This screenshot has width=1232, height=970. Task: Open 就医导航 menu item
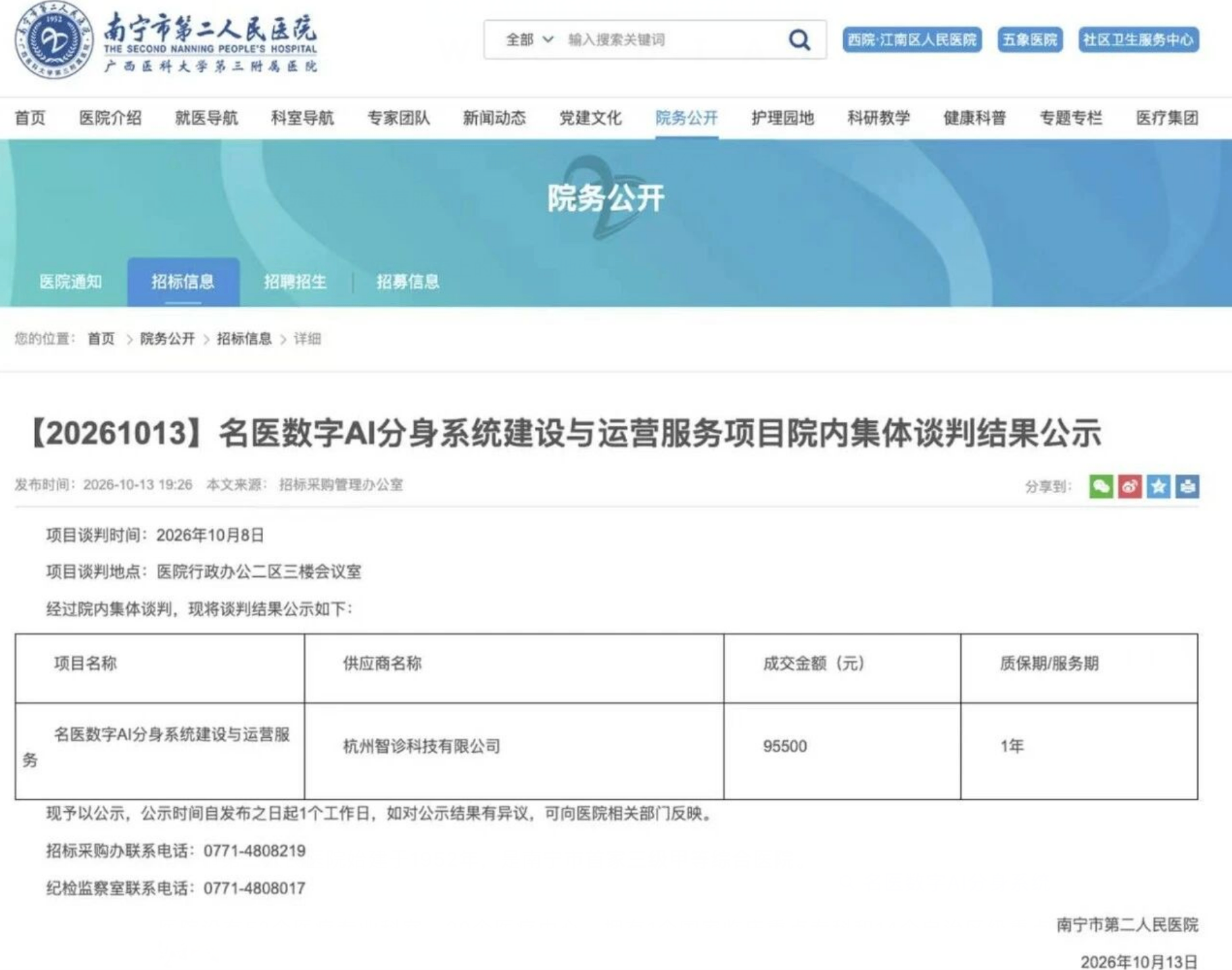(x=206, y=118)
